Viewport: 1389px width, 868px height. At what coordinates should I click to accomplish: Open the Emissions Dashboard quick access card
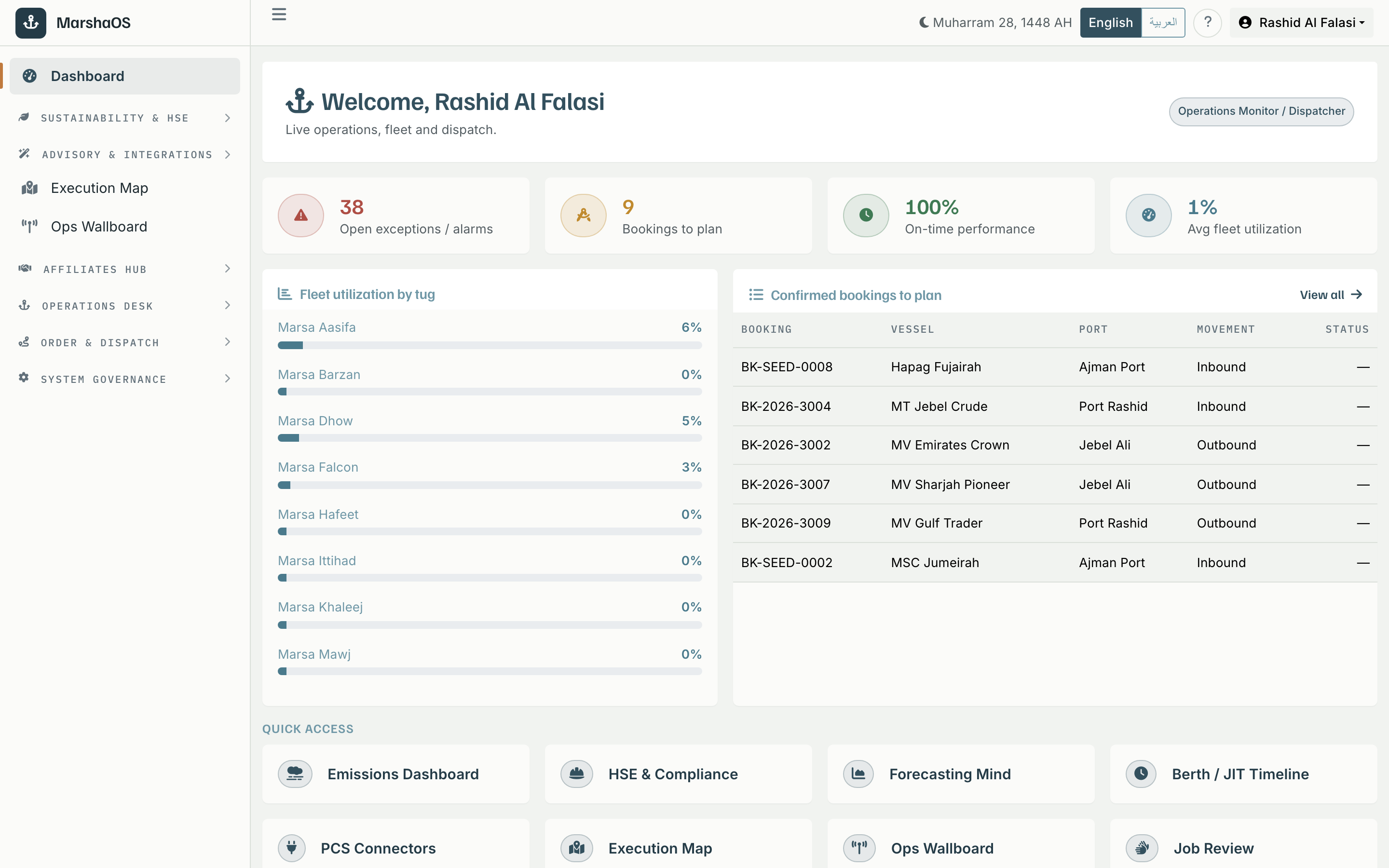coord(395,774)
